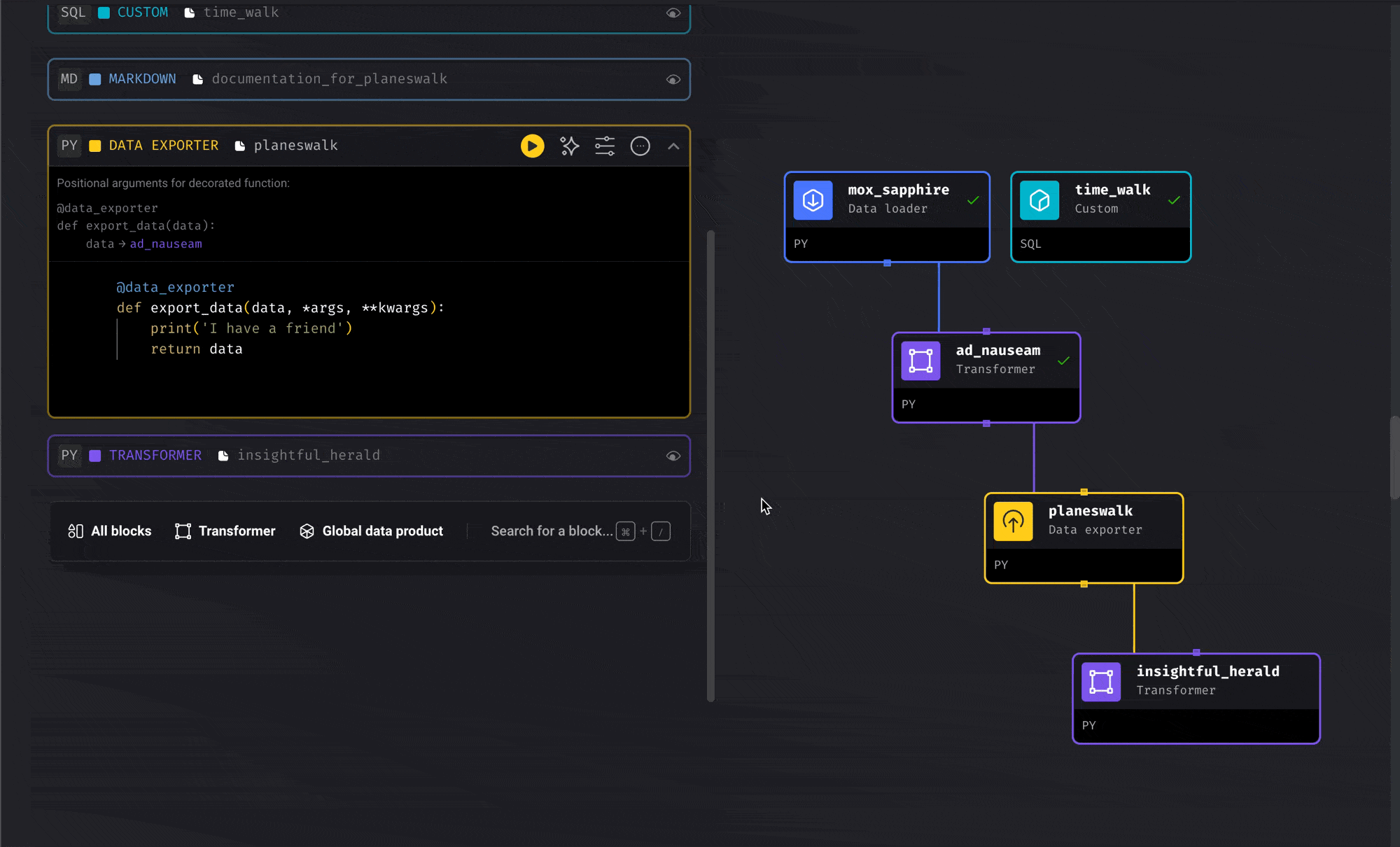Screen dimensions: 1400x847
Task: Show the time_walk block via eye icon
Action: [673, 13]
